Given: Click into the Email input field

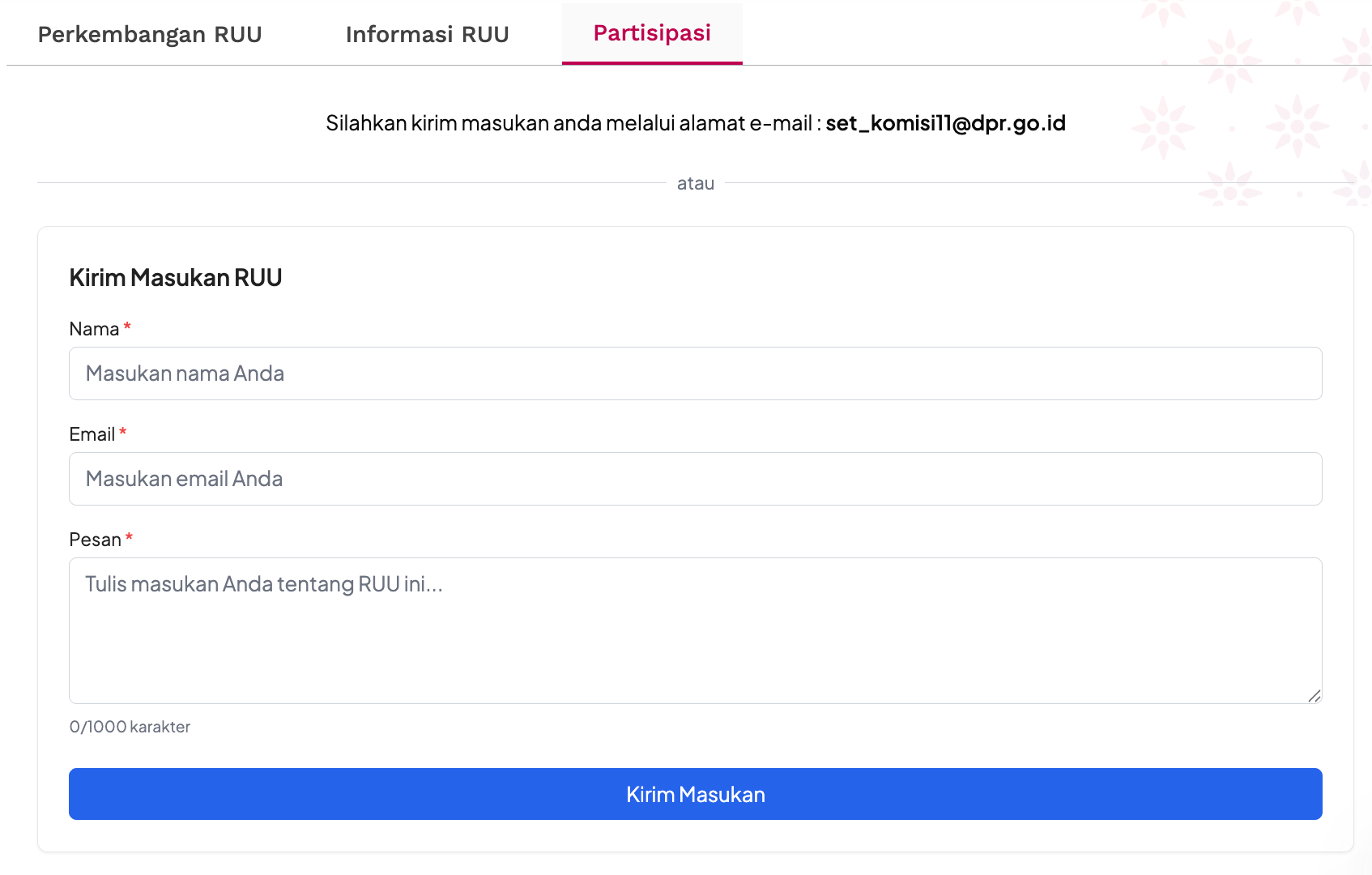Looking at the screenshot, I should [x=695, y=479].
